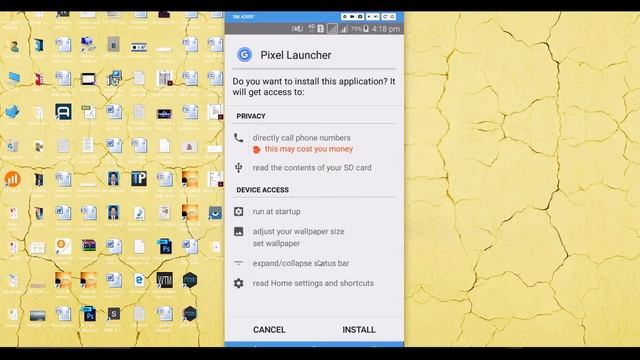Select the hexagon icon in the bottom row
This screenshot has height=360, width=640.
[190, 313]
